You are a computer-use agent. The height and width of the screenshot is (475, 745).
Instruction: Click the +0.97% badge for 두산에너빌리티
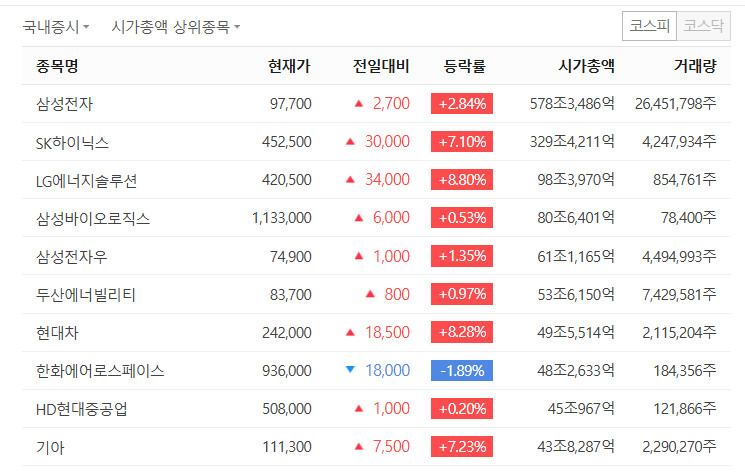(462, 294)
